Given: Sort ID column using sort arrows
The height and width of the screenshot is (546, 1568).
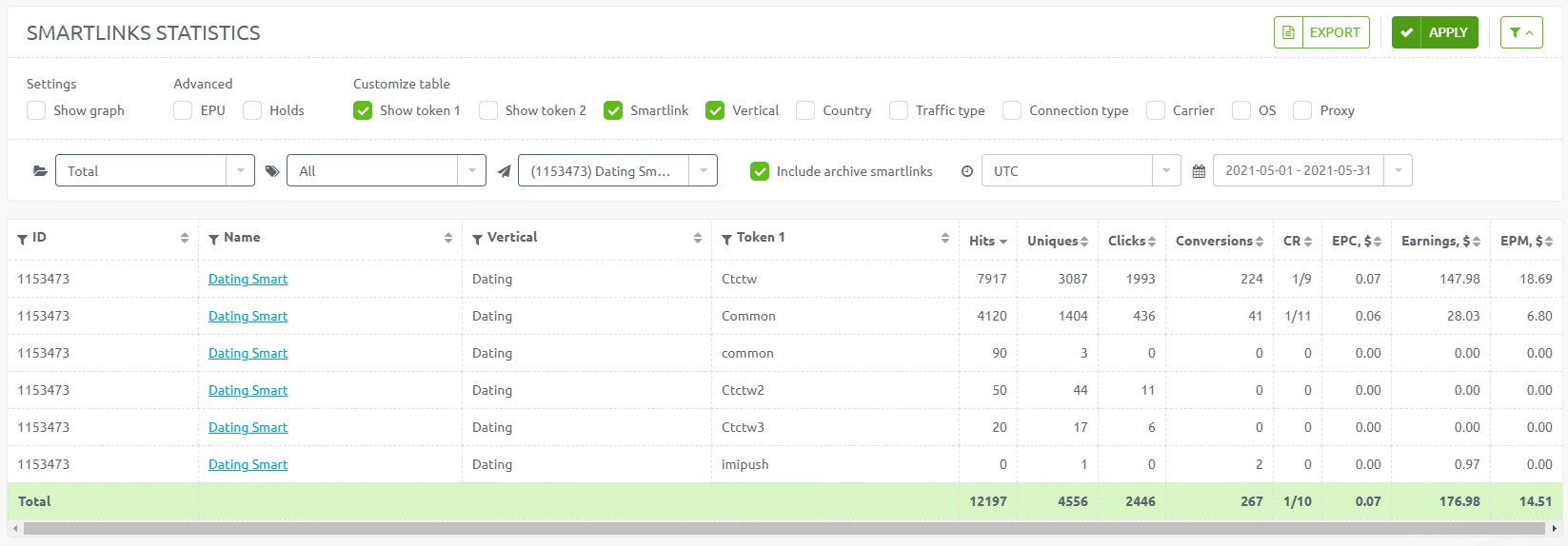Looking at the screenshot, I should 185,238.
